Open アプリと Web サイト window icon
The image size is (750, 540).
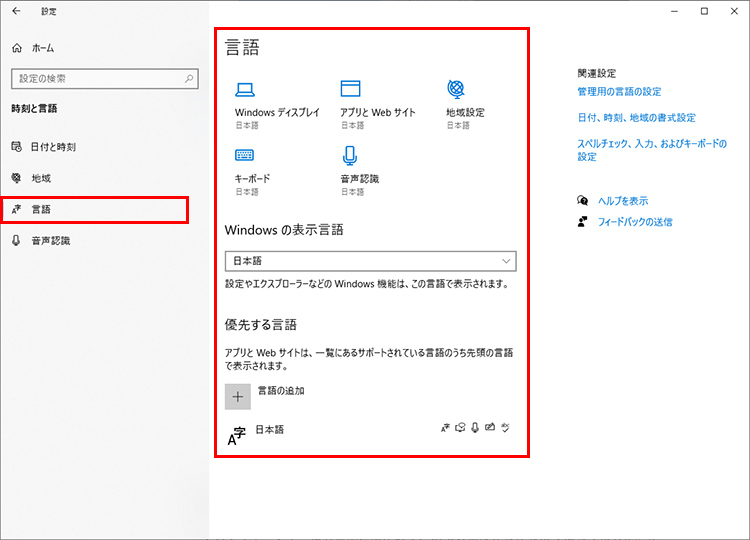pyautogui.click(x=350, y=89)
